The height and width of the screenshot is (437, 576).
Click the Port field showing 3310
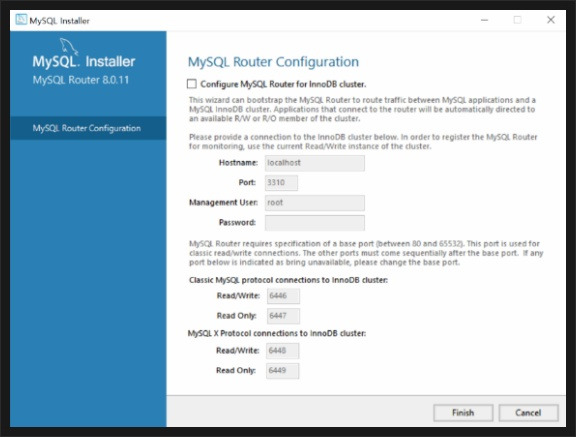click(x=281, y=183)
